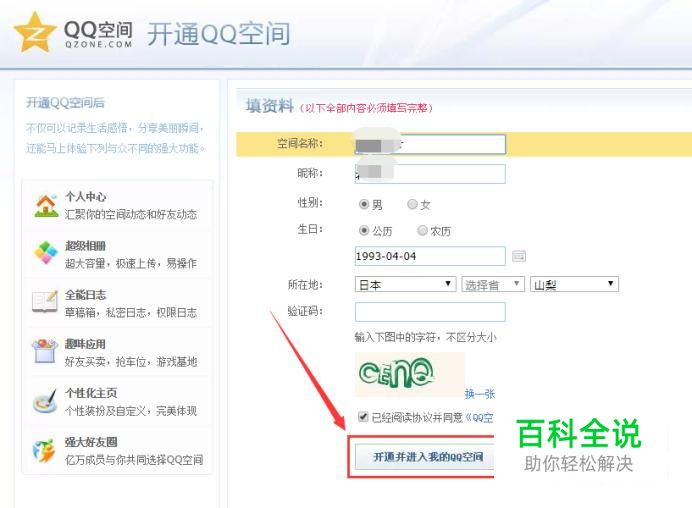692x508 pixels.
Task: Click the 个性化主页 heading text
Action: click(91, 393)
